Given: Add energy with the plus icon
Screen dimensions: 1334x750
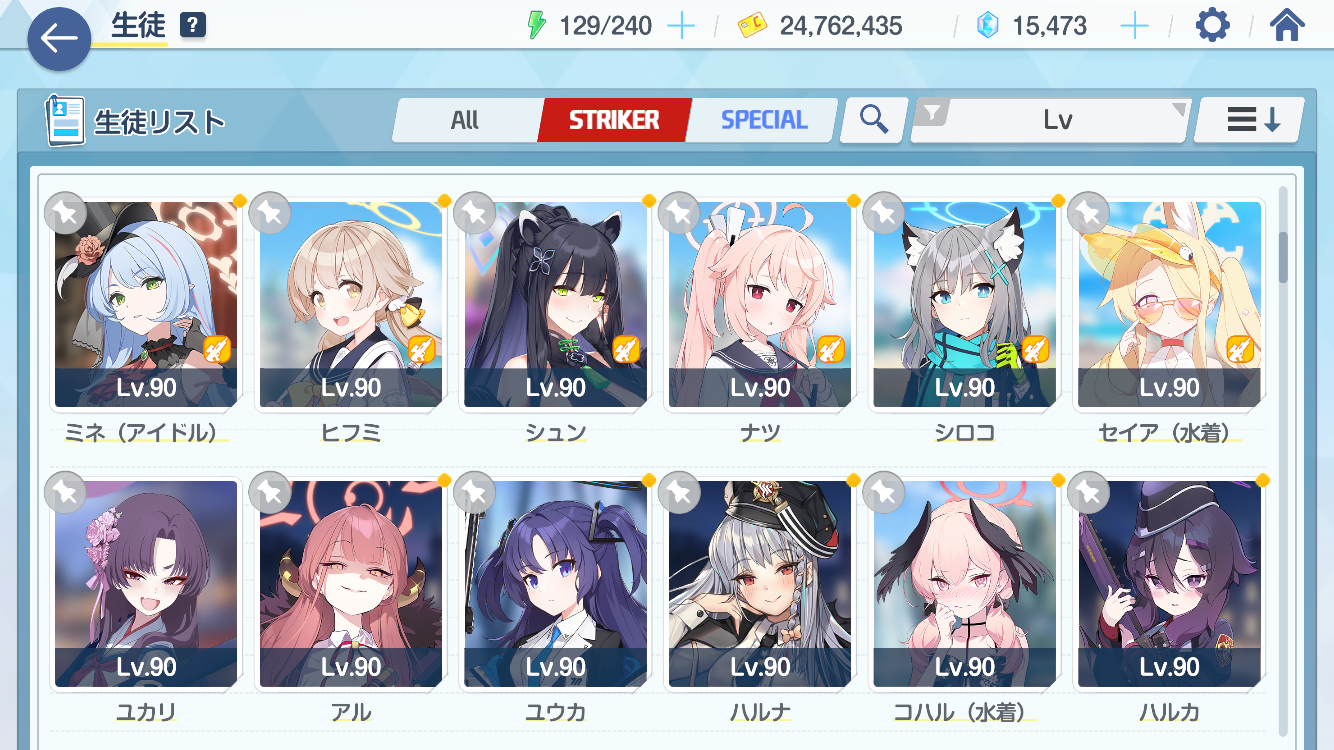Looking at the screenshot, I should (681, 26).
